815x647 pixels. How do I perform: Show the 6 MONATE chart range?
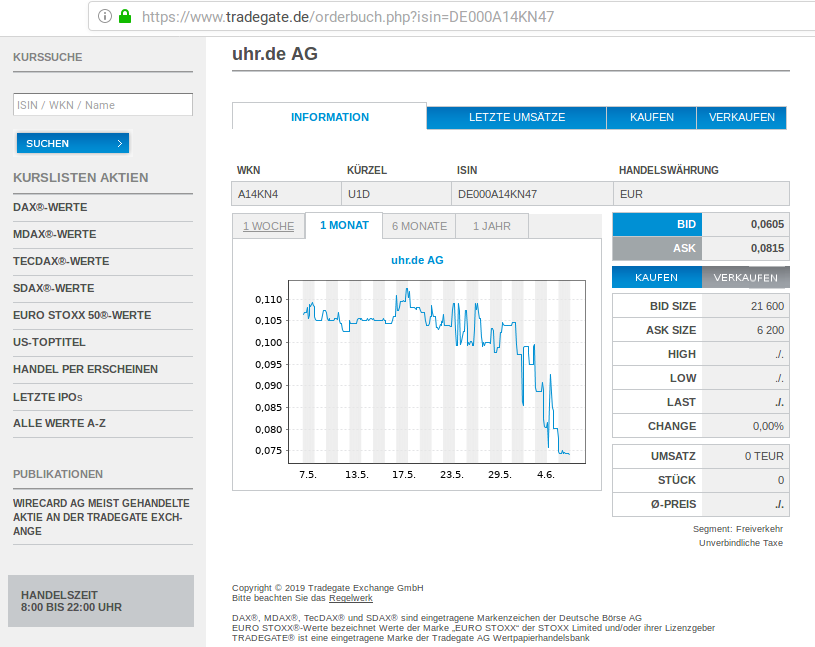click(x=419, y=226)
